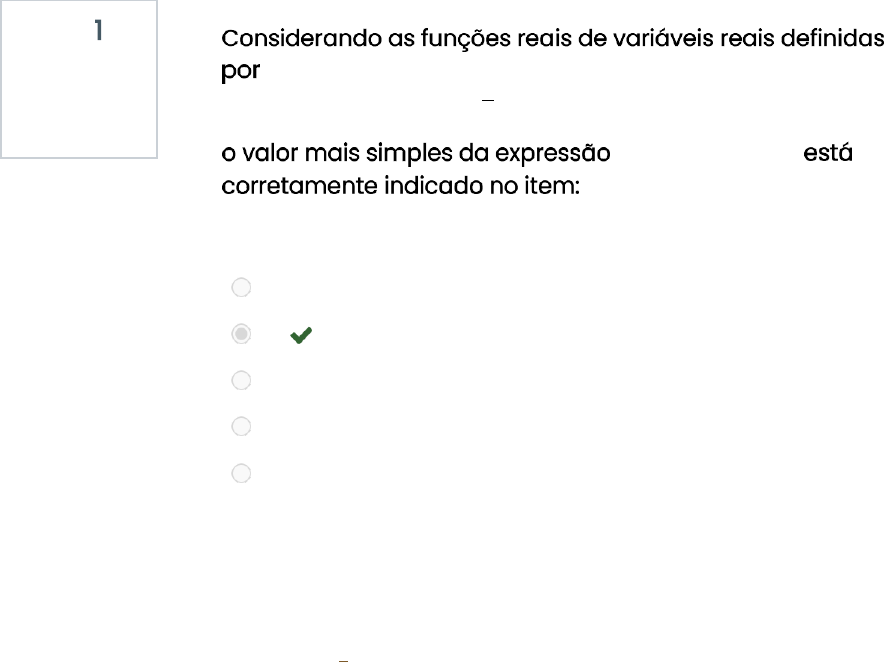Select the second answer radio button
The image size is (884, 662).
241,334
